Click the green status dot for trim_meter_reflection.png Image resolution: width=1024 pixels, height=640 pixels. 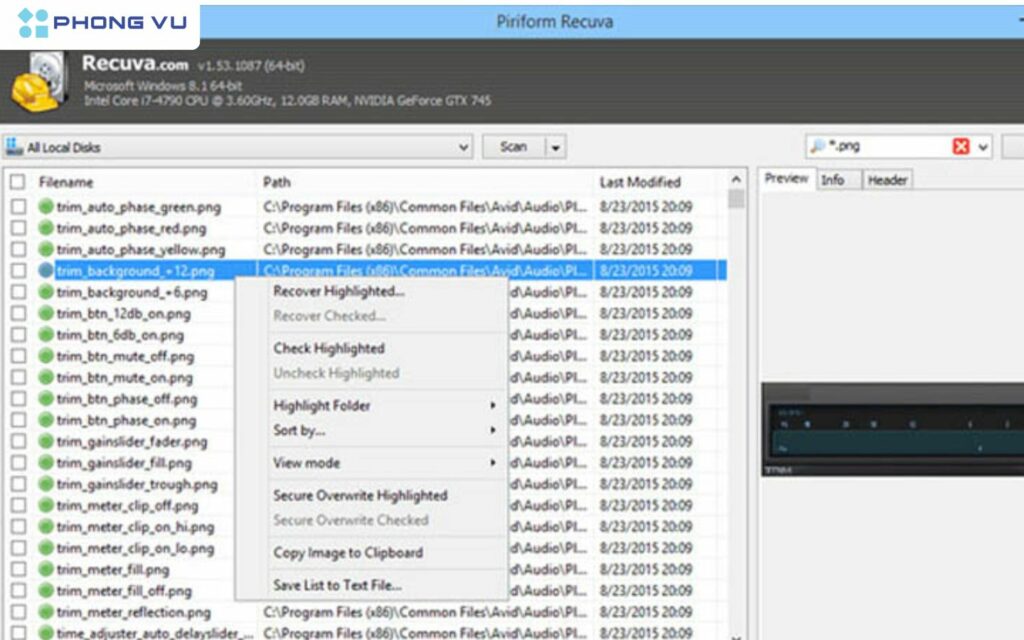pos(48,612)
